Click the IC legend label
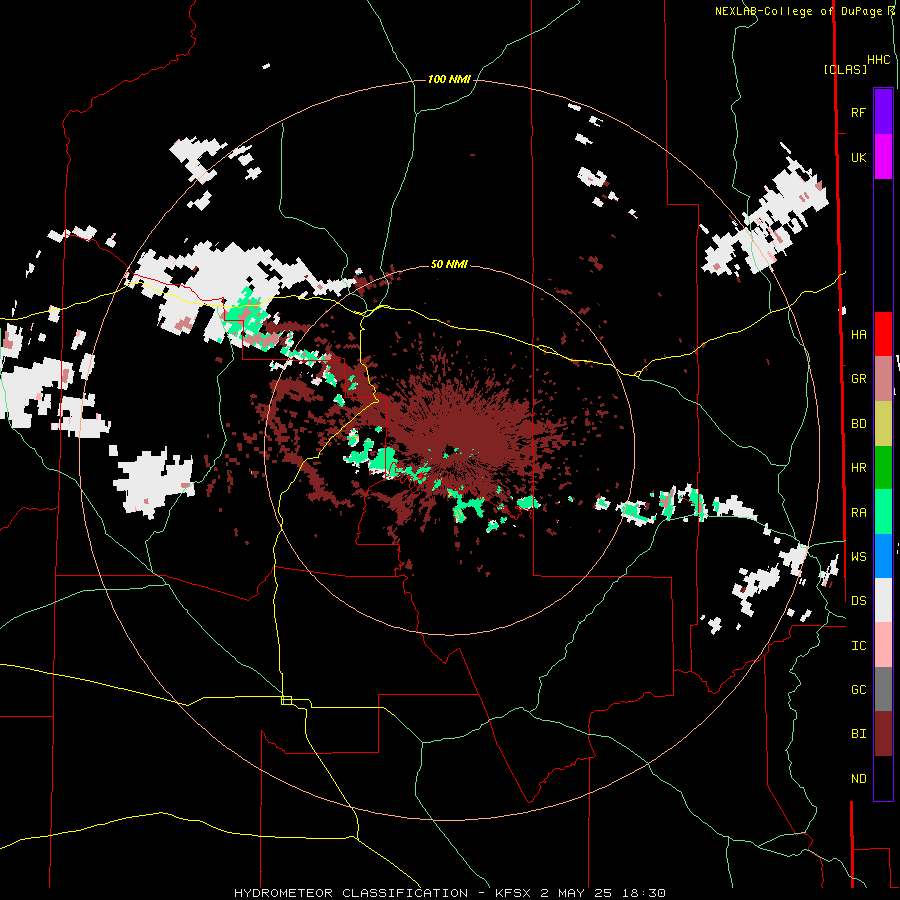The image size is (900, 900). coord(858,646)
